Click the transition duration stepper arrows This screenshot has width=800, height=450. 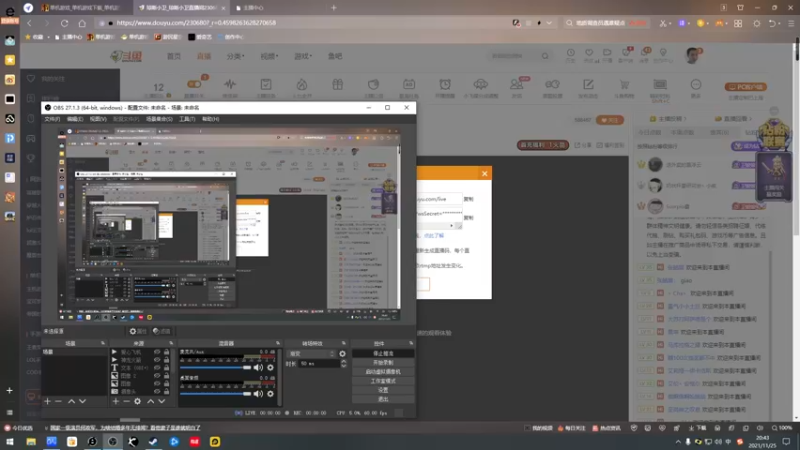[343, 364]
